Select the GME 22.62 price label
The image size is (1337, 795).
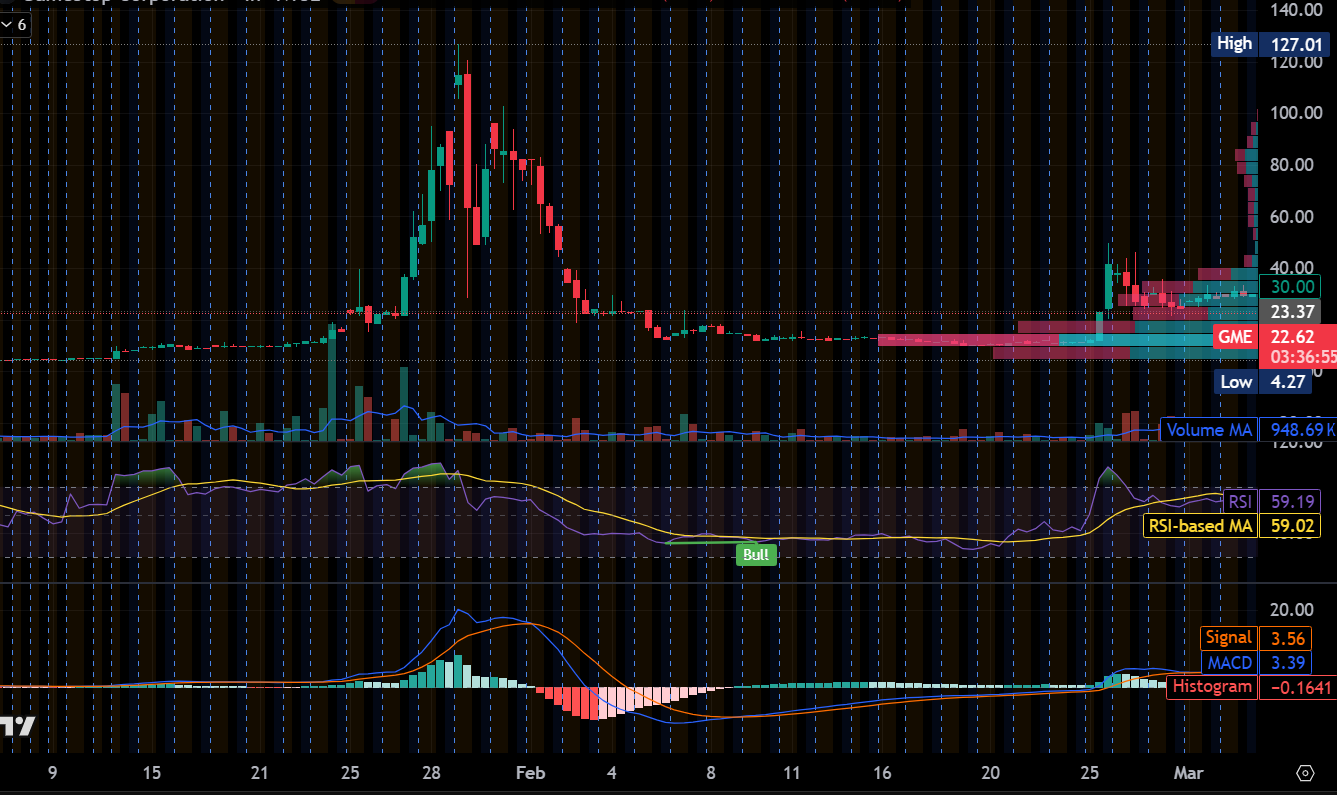[x=1273, y=337]
